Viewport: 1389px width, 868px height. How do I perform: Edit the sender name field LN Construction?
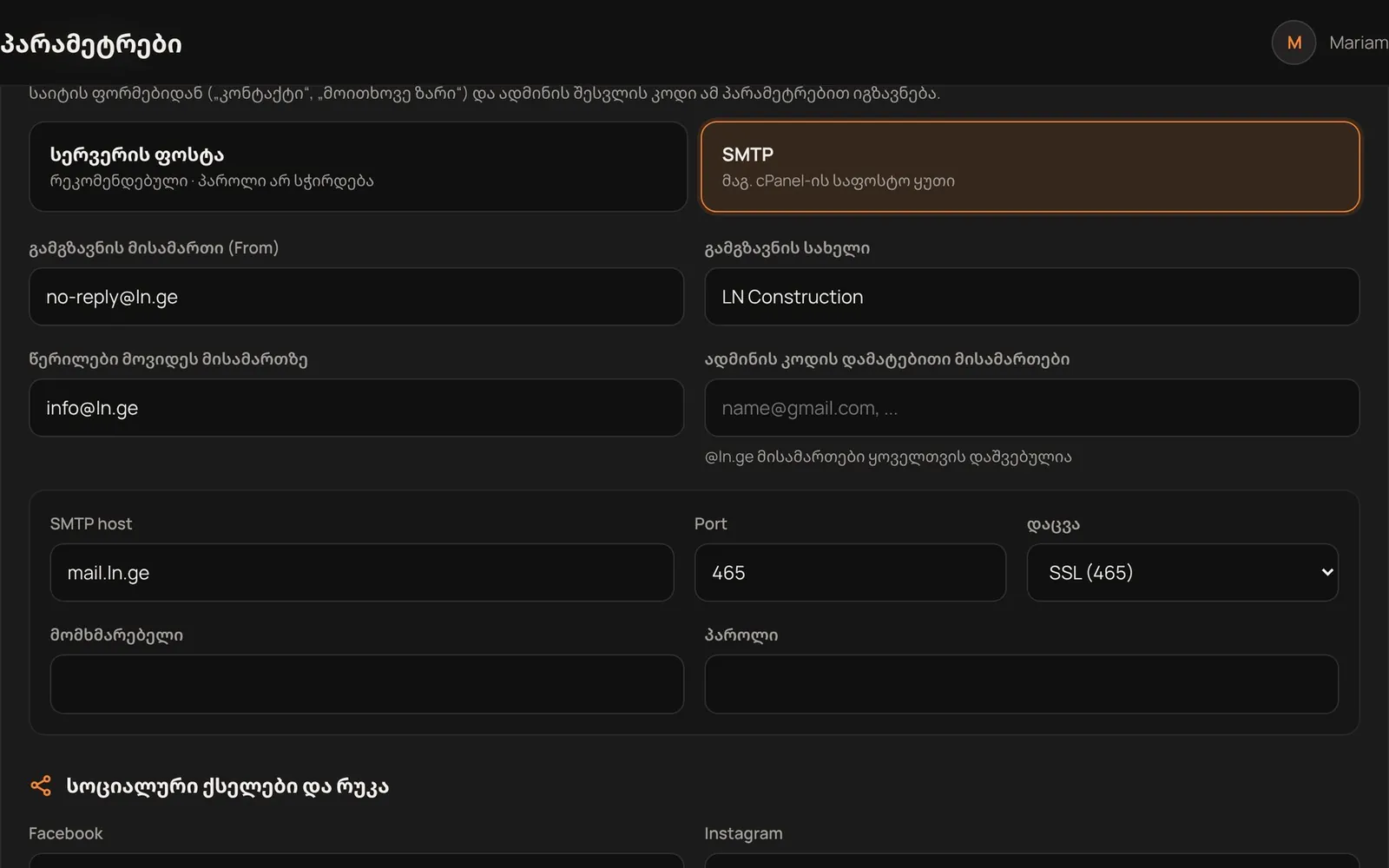(x=1031, y=297)
